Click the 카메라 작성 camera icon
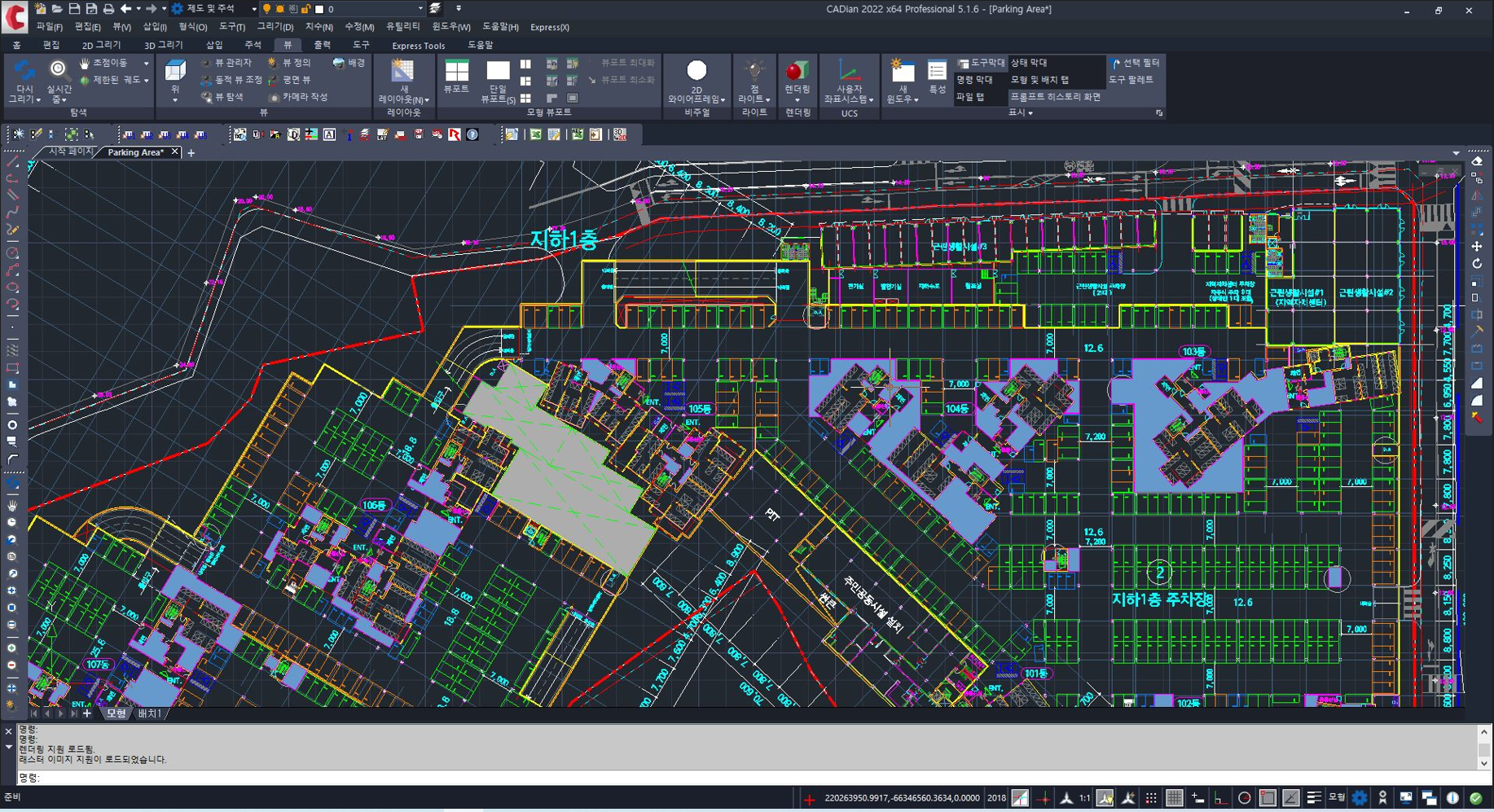The height and width of the screenshot is (812, 1494). click(x=298, y=97)
